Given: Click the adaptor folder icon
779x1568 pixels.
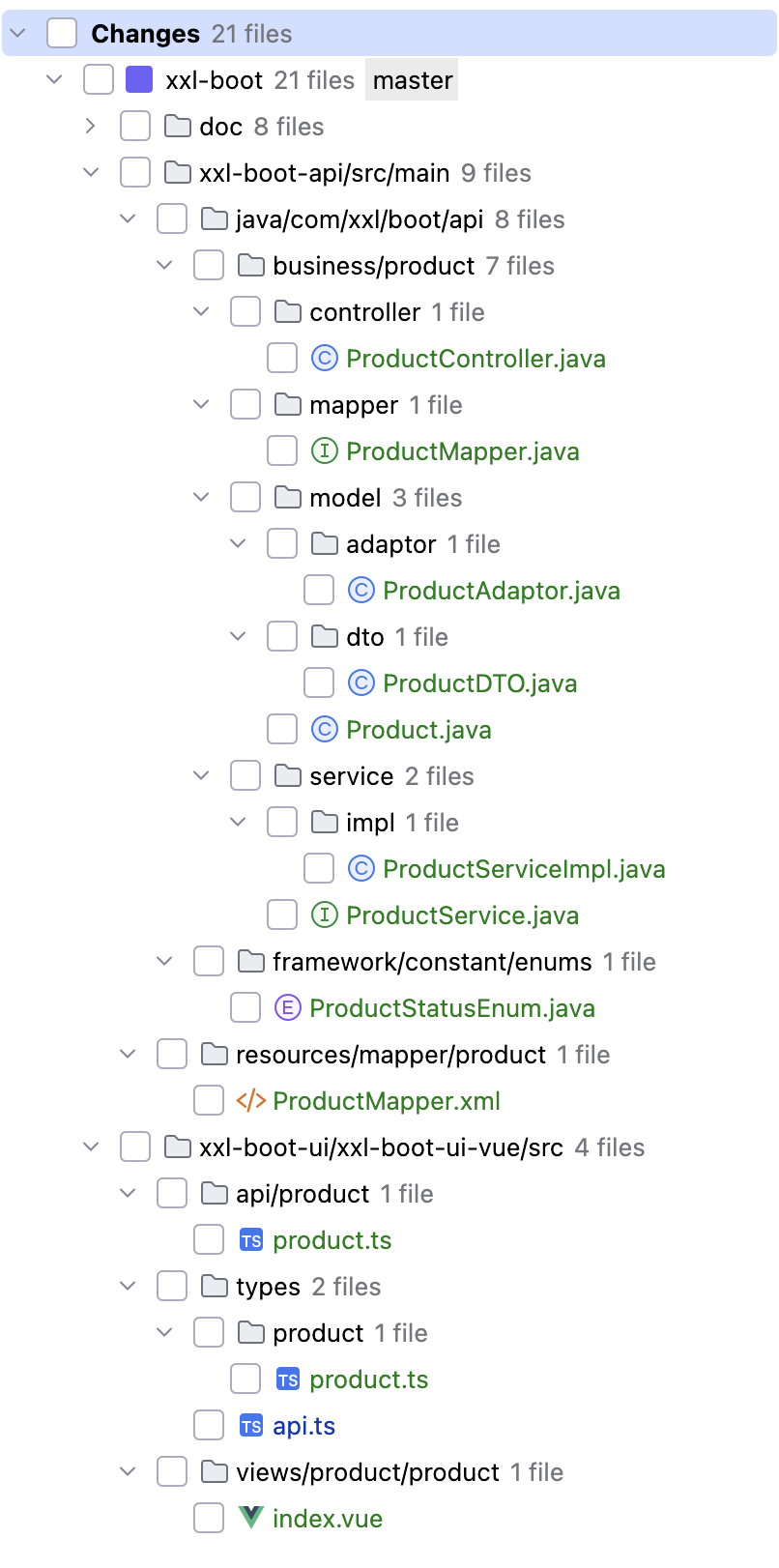Looking at the screenshot, I should pos(325,543).
